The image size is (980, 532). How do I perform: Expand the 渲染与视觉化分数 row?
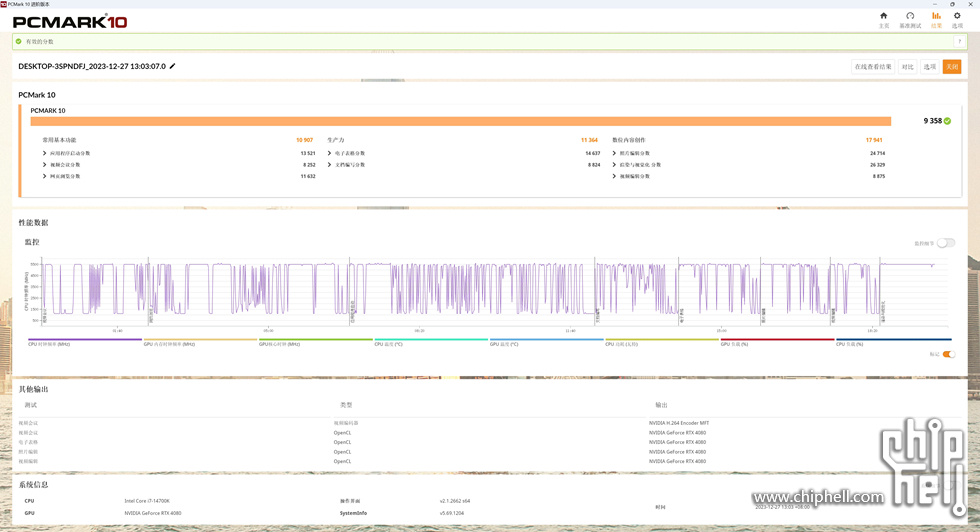point(614,164)
